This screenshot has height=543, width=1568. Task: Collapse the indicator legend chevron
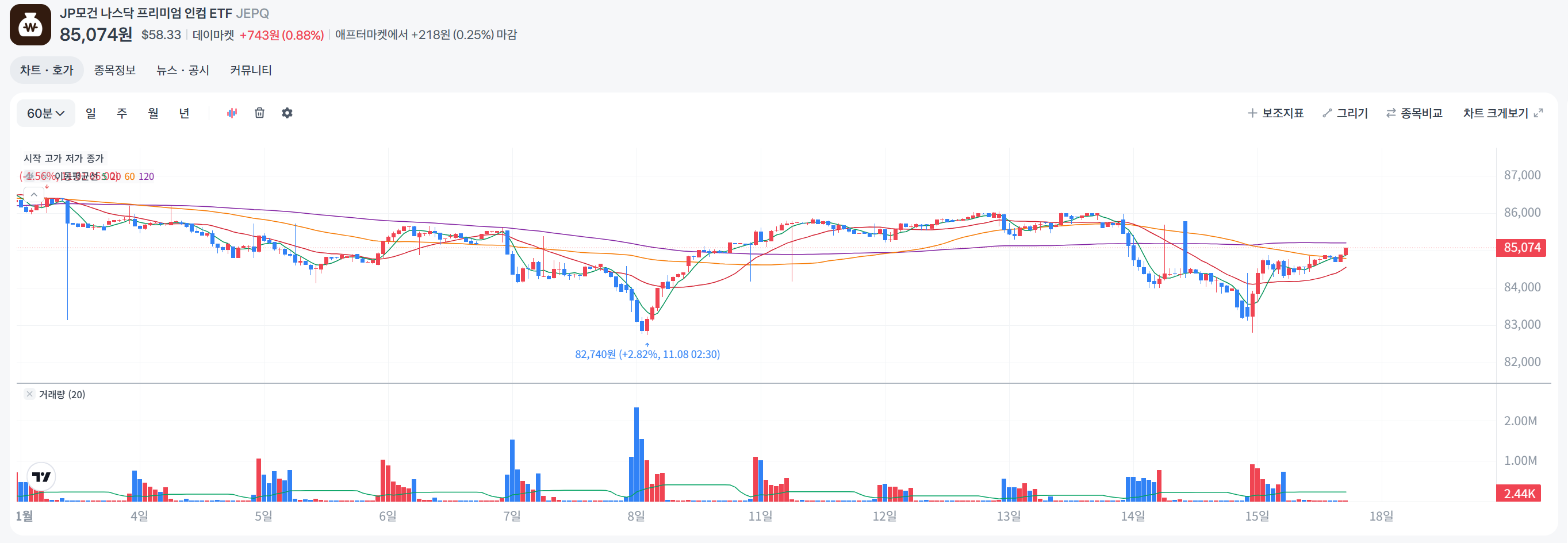(x=34, y=195)
